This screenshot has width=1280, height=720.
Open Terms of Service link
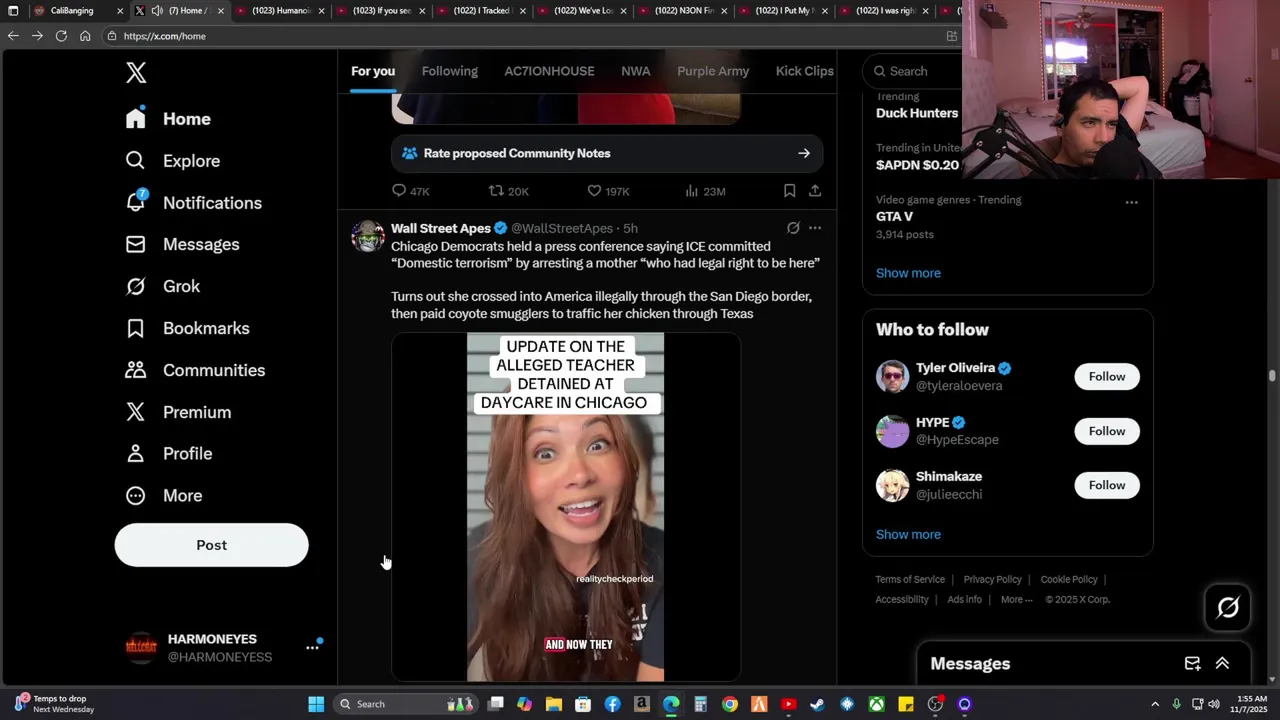click(910, 579)
